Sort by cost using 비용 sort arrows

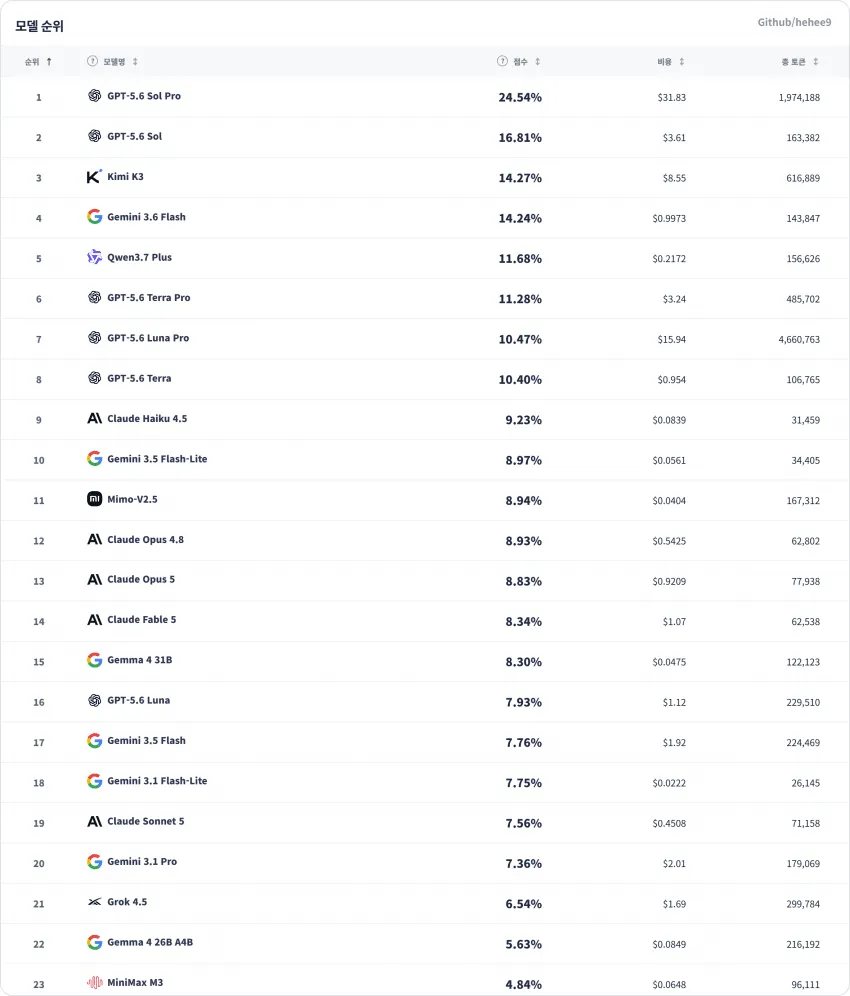682,62
